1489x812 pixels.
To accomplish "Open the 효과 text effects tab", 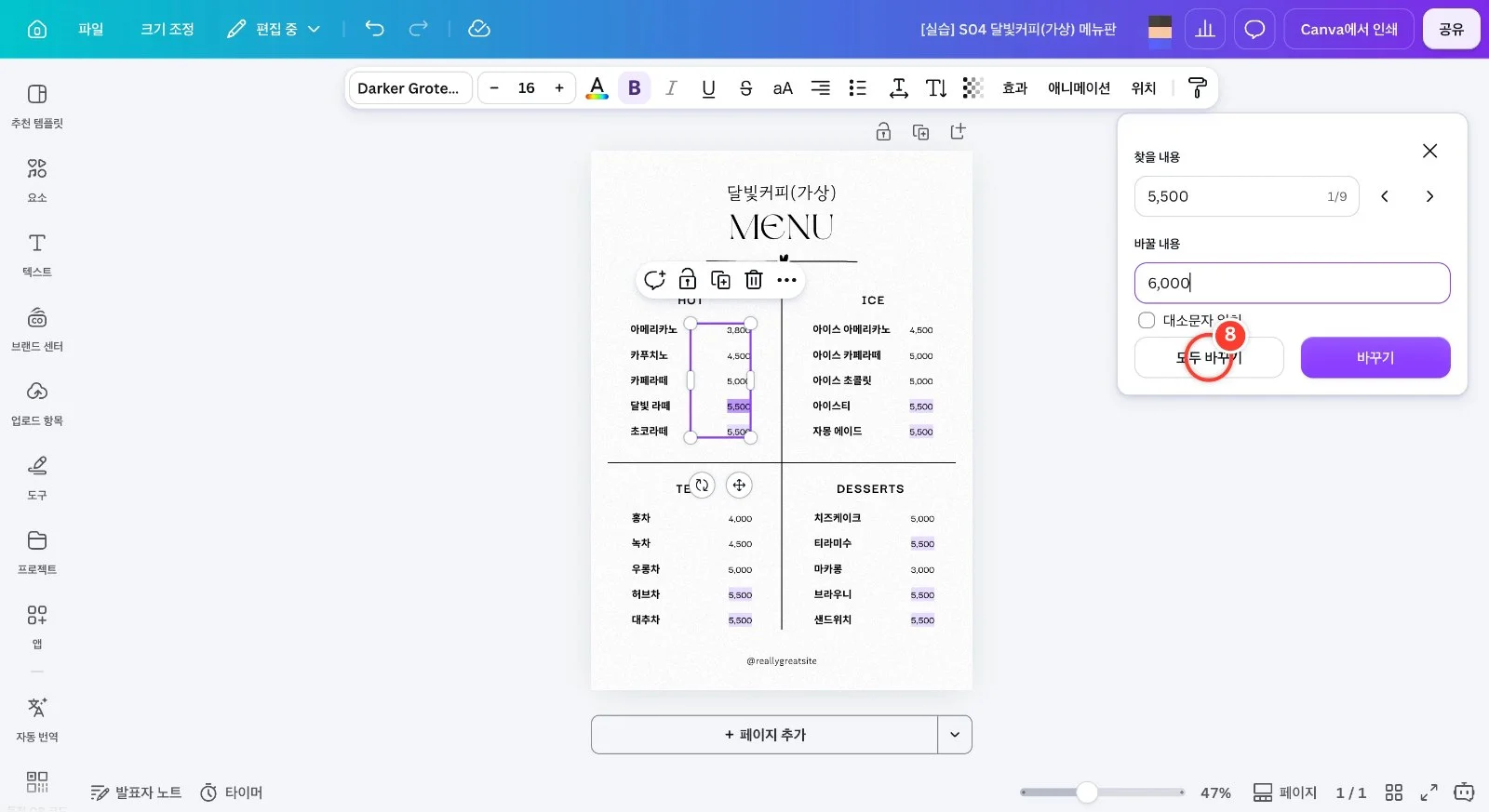I will (x=1014, y=87).
